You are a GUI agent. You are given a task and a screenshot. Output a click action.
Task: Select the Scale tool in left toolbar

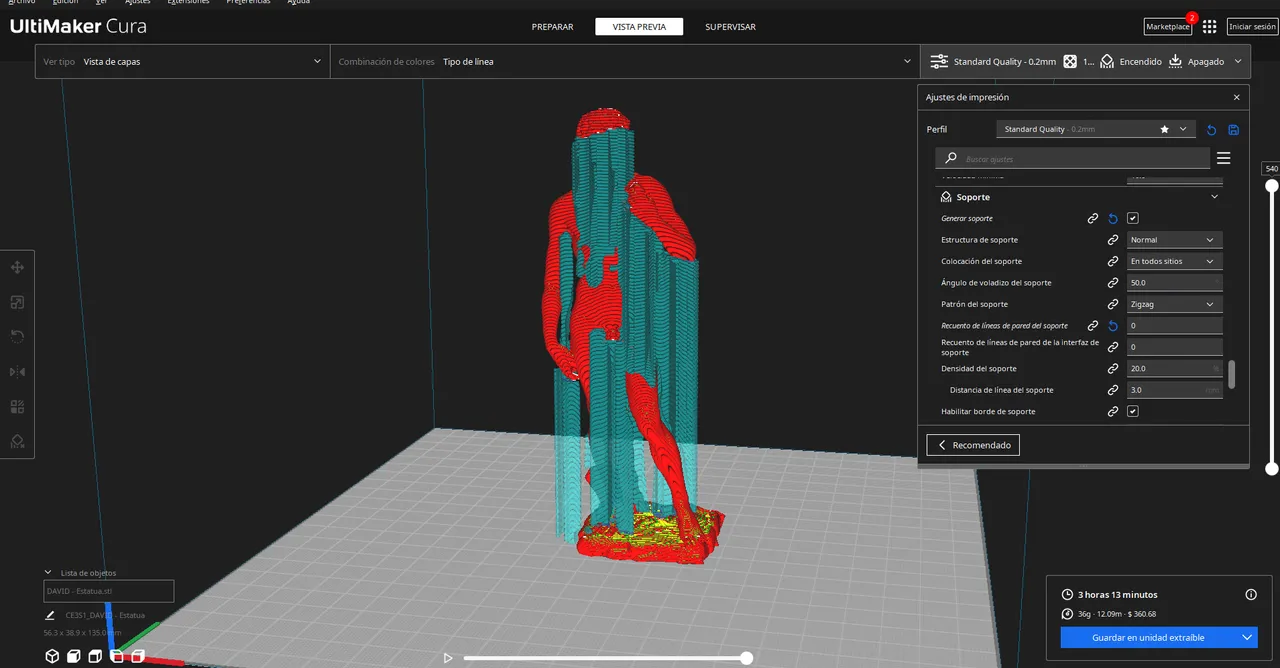(17, 302)
